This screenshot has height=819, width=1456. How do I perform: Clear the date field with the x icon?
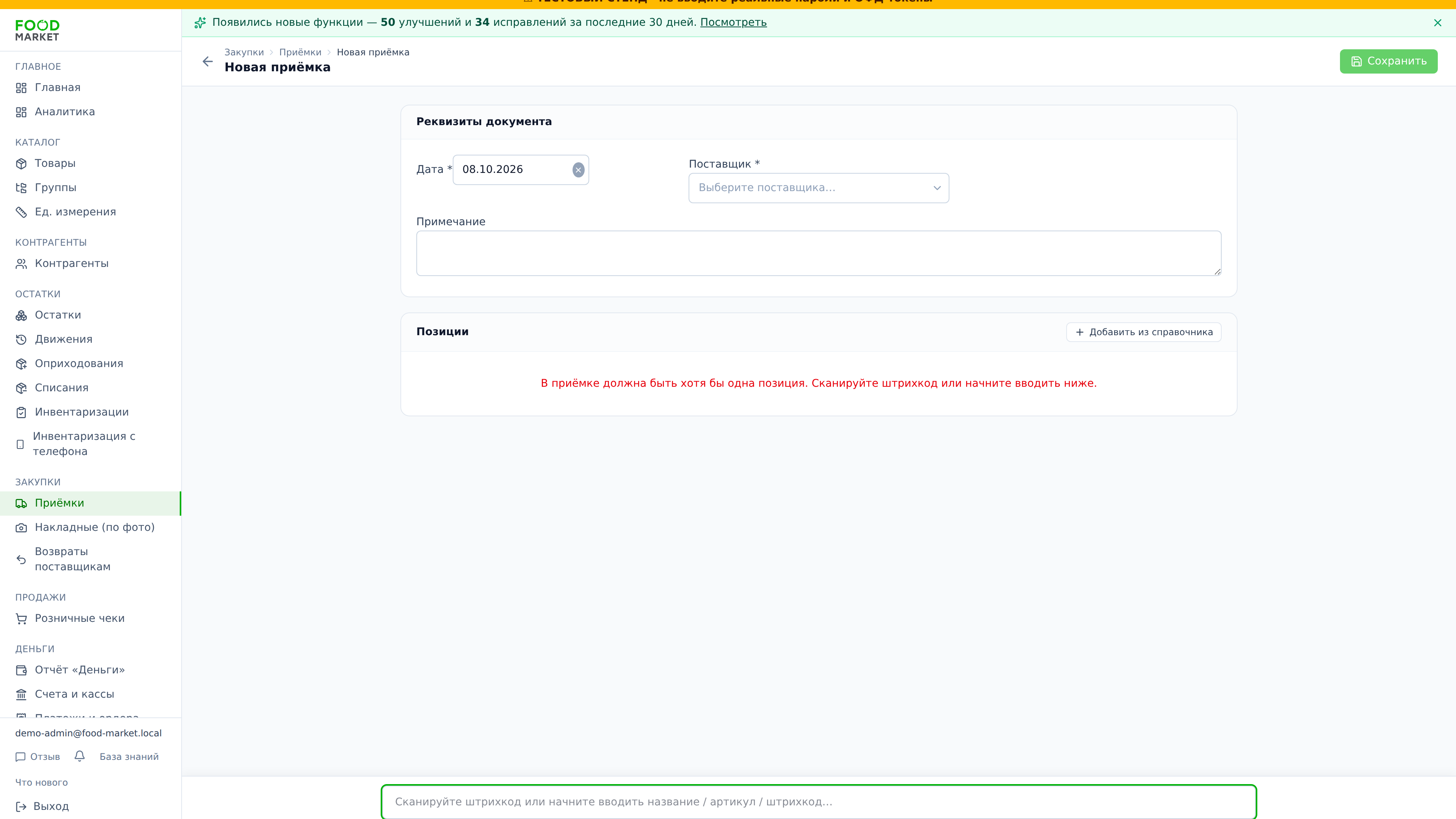[578, 169]
